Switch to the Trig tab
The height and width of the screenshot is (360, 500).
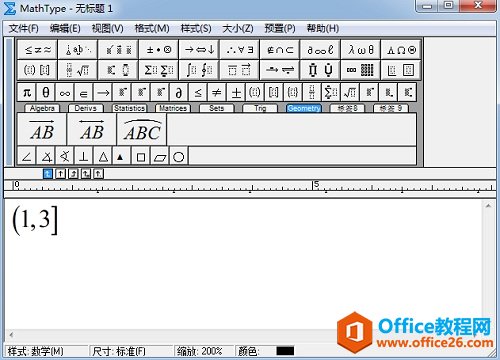coord(260,108)
